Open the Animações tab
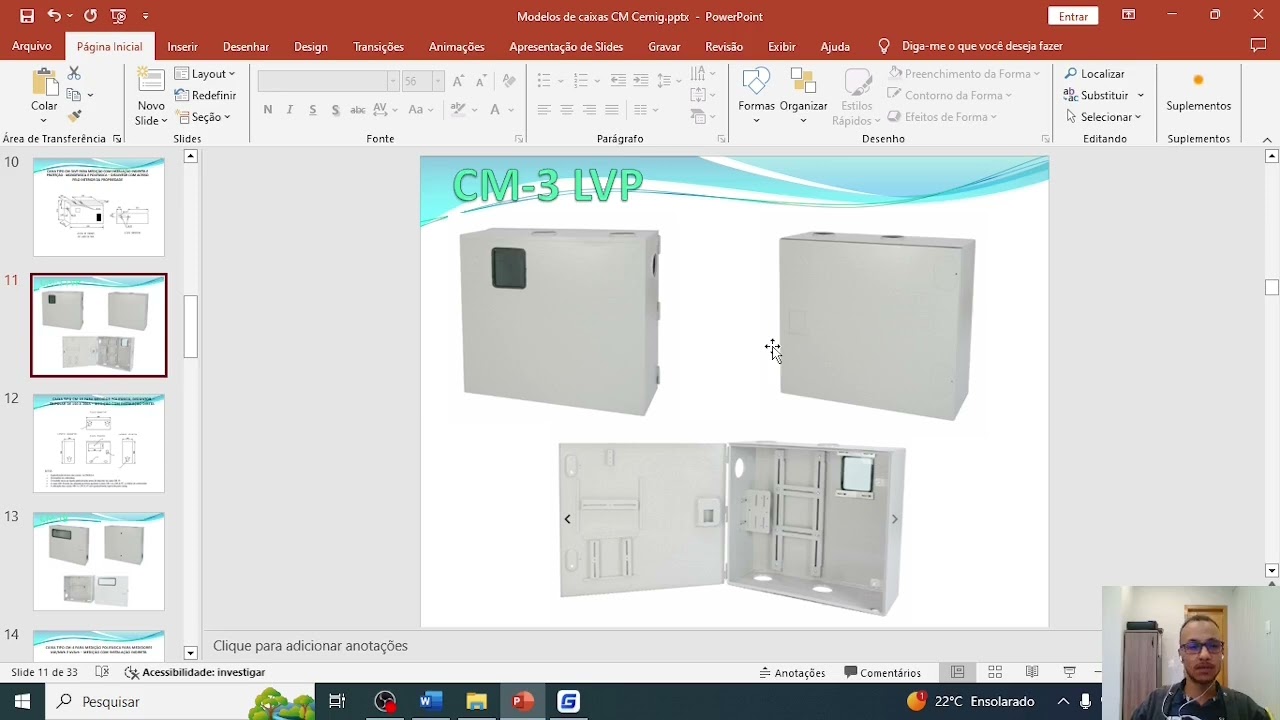Image resolution: width=1280 pixels, height=720 pixels. pyautogui.click(x=456, y=47)
